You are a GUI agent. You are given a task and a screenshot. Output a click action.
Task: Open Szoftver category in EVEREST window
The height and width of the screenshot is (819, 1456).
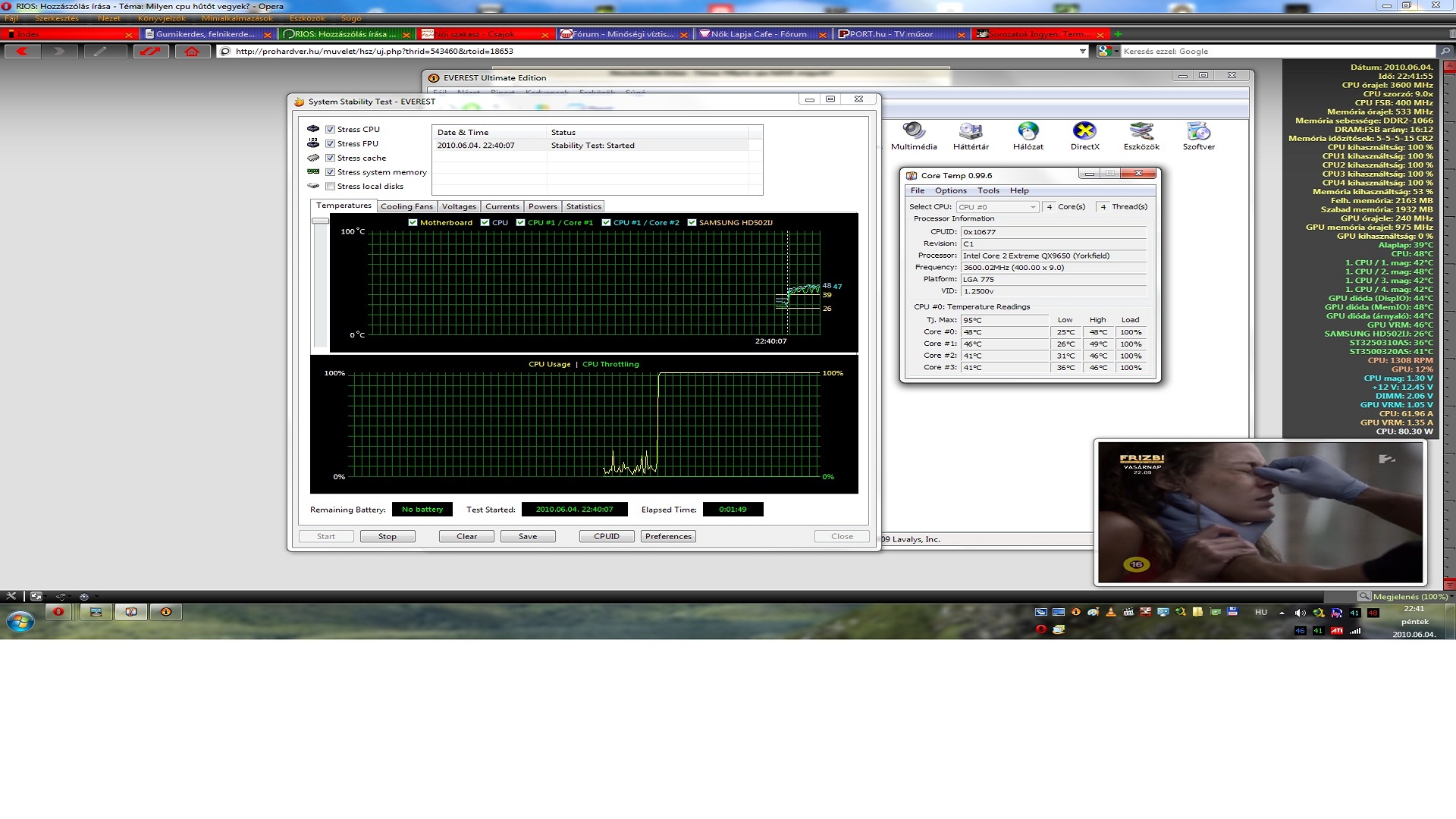pyautogui.click(x=1198, y=136)
